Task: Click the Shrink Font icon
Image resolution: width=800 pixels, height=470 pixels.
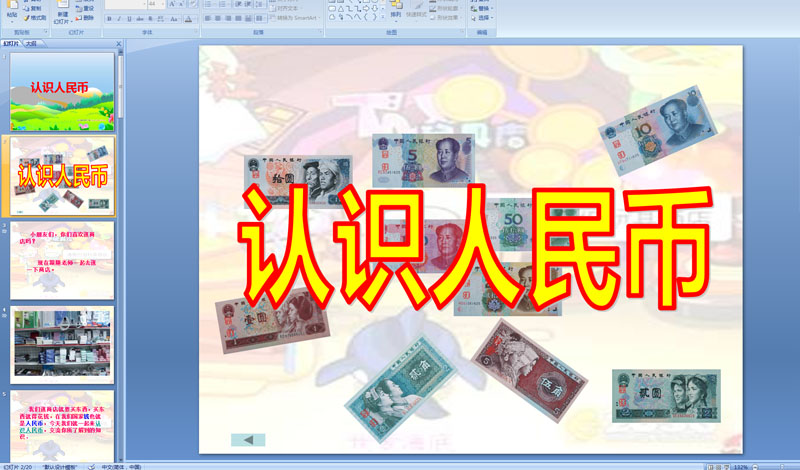Action: pos(182,4)
